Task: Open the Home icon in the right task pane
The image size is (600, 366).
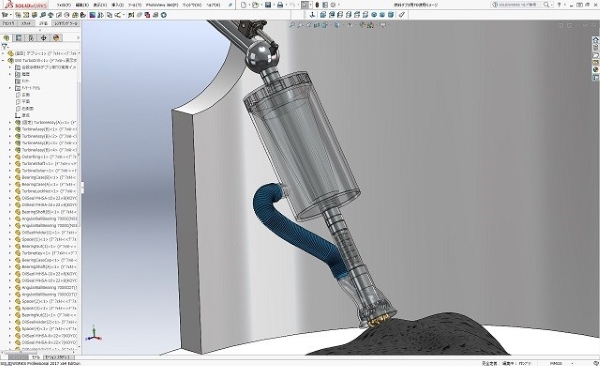Action: [596, 40]
